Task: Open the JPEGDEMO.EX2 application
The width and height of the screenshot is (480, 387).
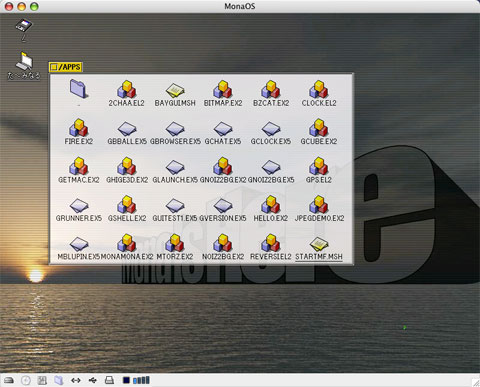Action: [x=319, y=204]
